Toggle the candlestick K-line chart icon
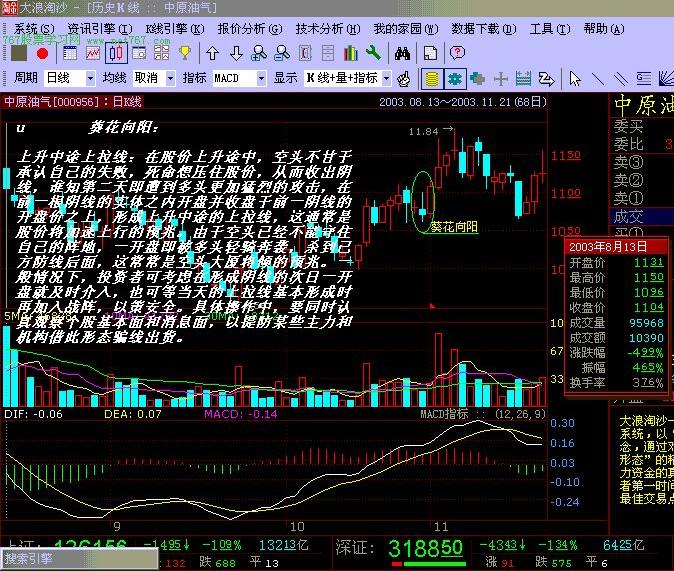 [x=116, y=53]
